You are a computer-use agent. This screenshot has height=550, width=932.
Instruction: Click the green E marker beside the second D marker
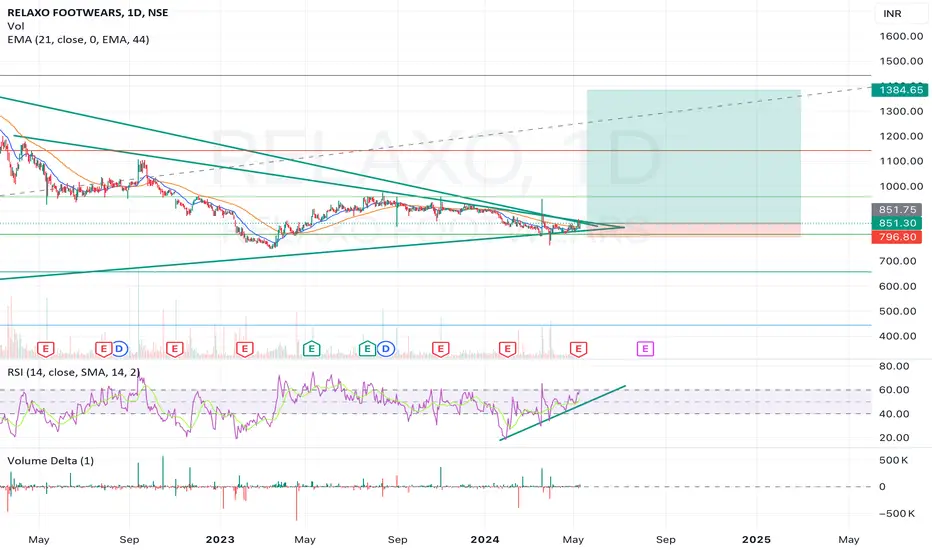click(367, 348)
